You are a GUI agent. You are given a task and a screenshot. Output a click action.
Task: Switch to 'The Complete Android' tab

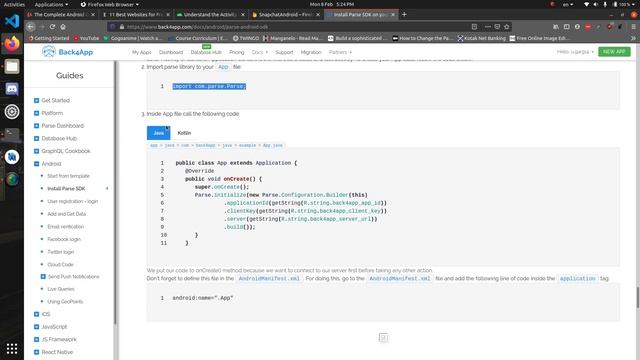click(x=61, y=14)
